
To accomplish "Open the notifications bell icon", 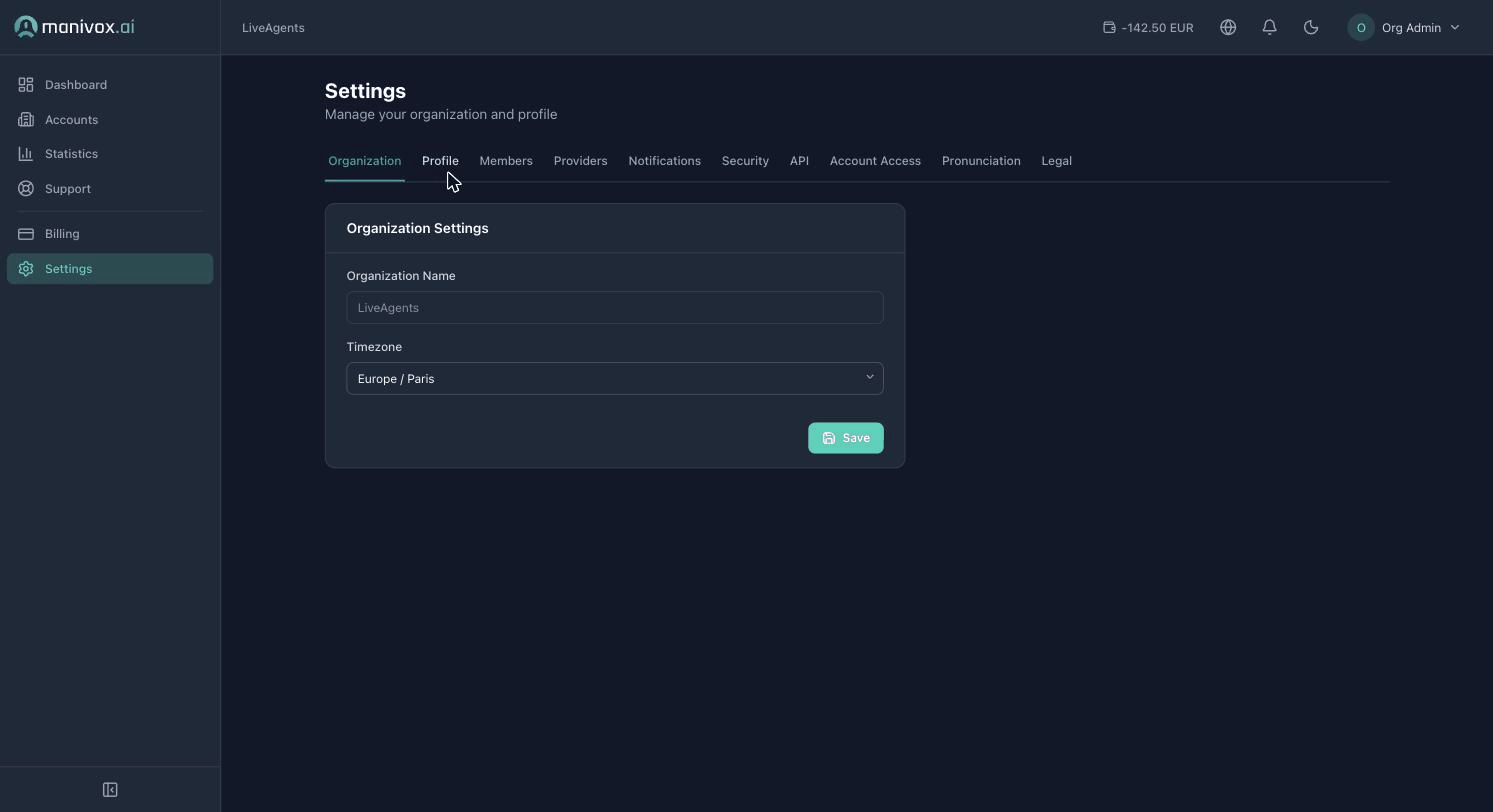I will click(x=1269, y=28).
